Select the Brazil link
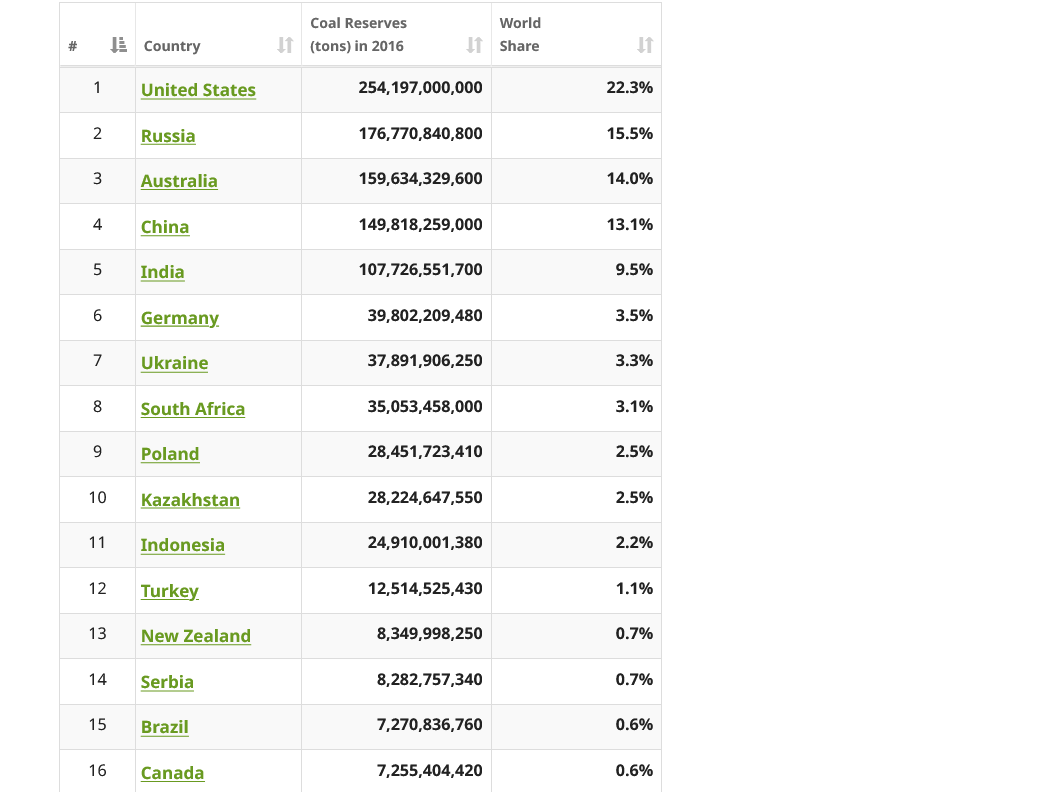Viewport: 1058px width, 792px height. click(x=165, y=727)
